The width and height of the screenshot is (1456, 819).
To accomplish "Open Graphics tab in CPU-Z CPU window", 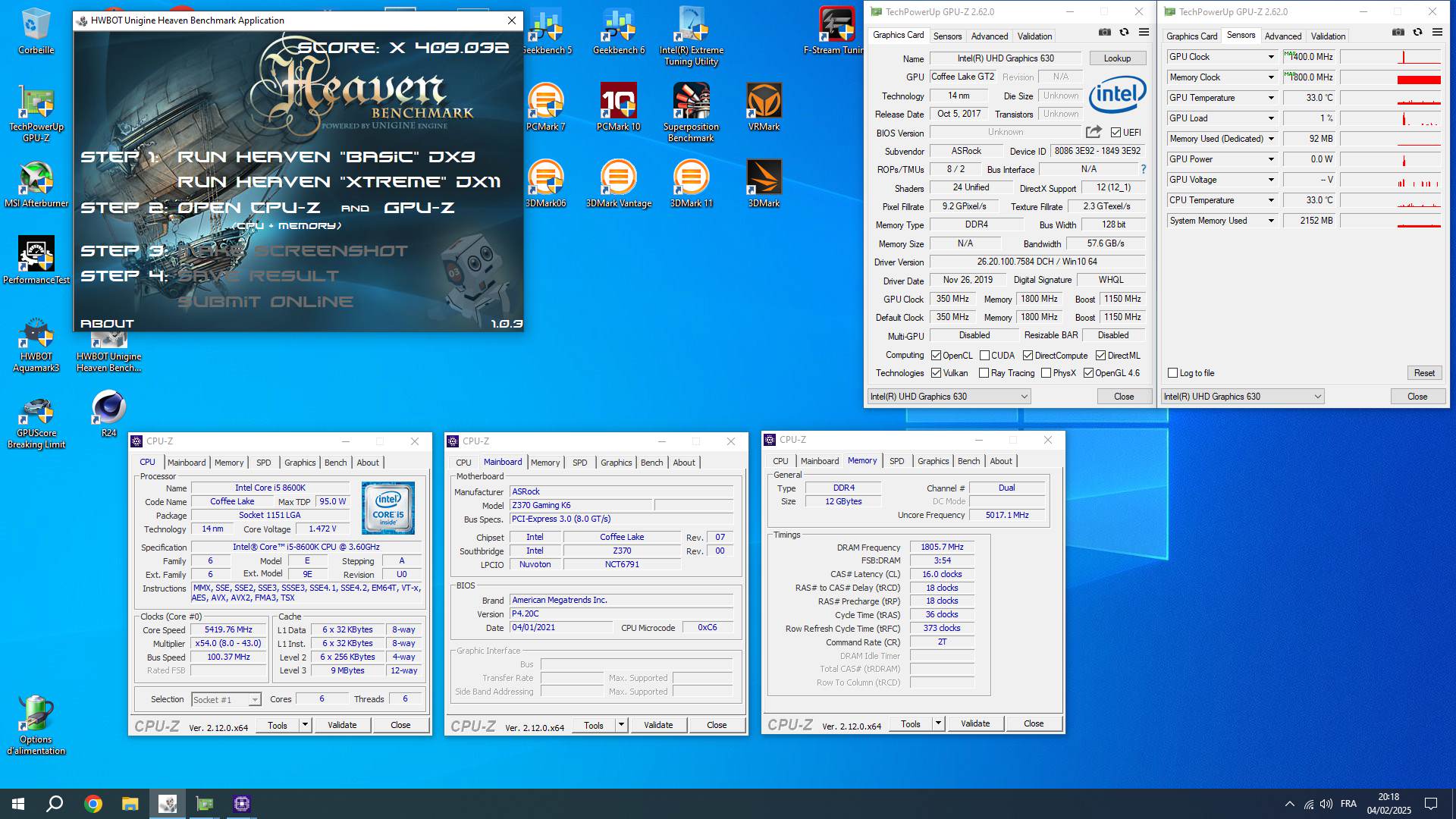I will (x=300, y=463).
